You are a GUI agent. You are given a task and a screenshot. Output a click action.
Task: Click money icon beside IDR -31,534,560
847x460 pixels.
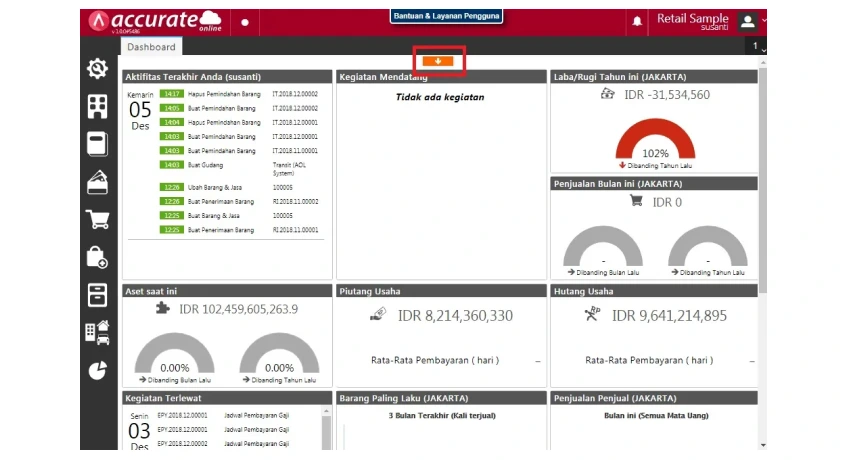coord(608,94)
